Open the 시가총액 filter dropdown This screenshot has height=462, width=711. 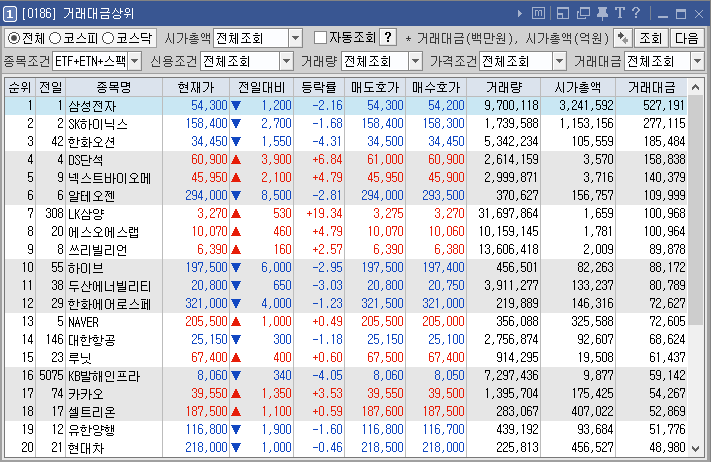click(295, 38)
